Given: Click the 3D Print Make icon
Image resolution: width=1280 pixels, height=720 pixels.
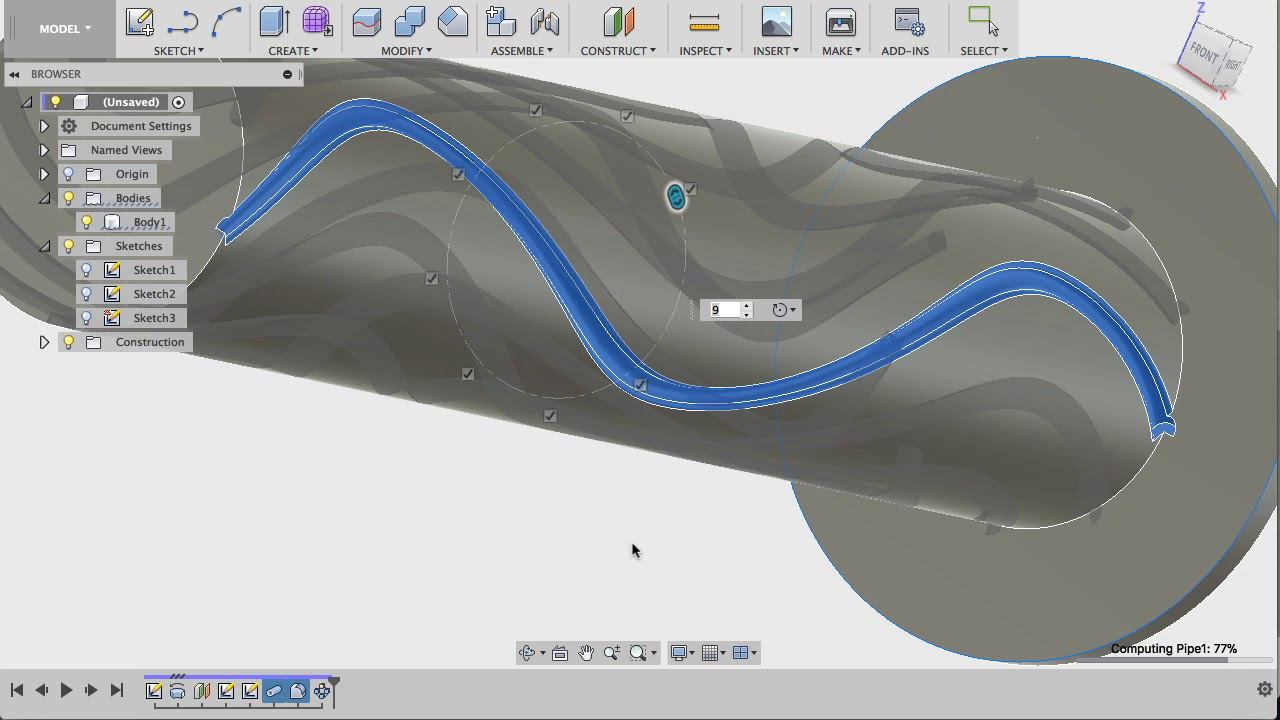Looking at the screenshot, I should pos(841,22).
